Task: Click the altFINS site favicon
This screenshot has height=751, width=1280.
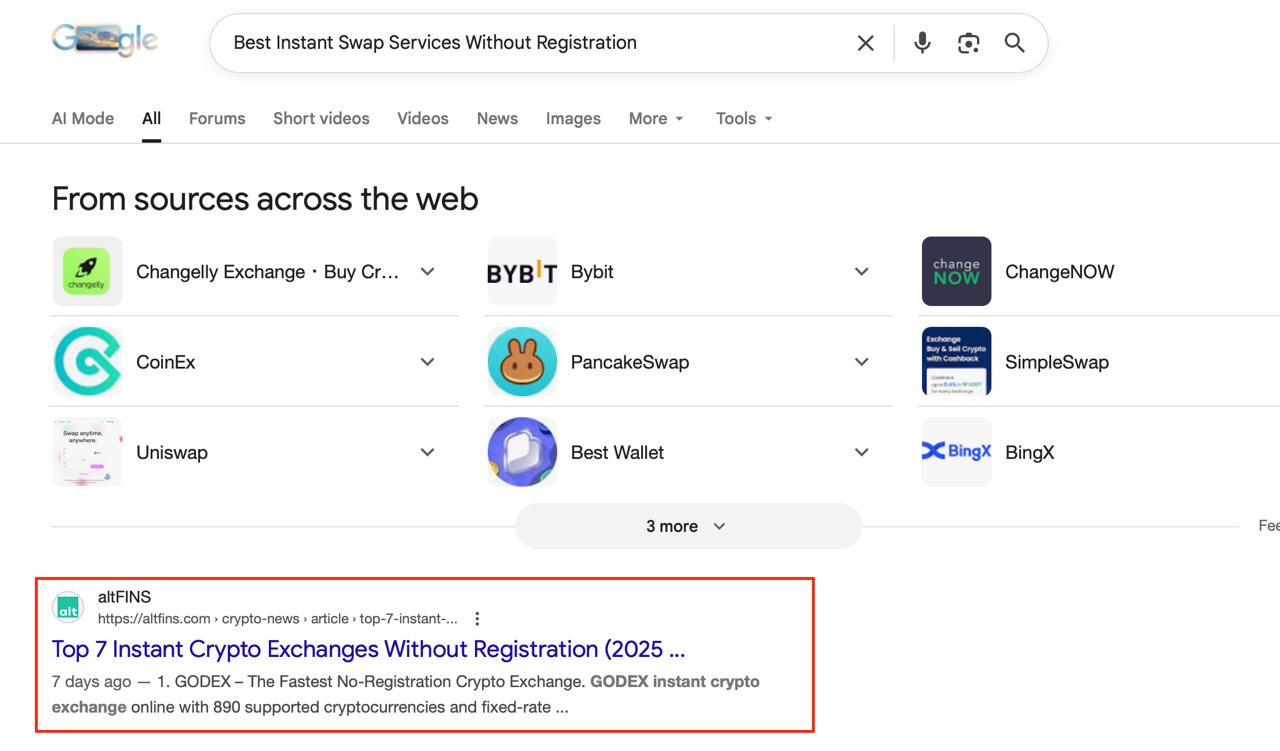Action: point(68,607)
